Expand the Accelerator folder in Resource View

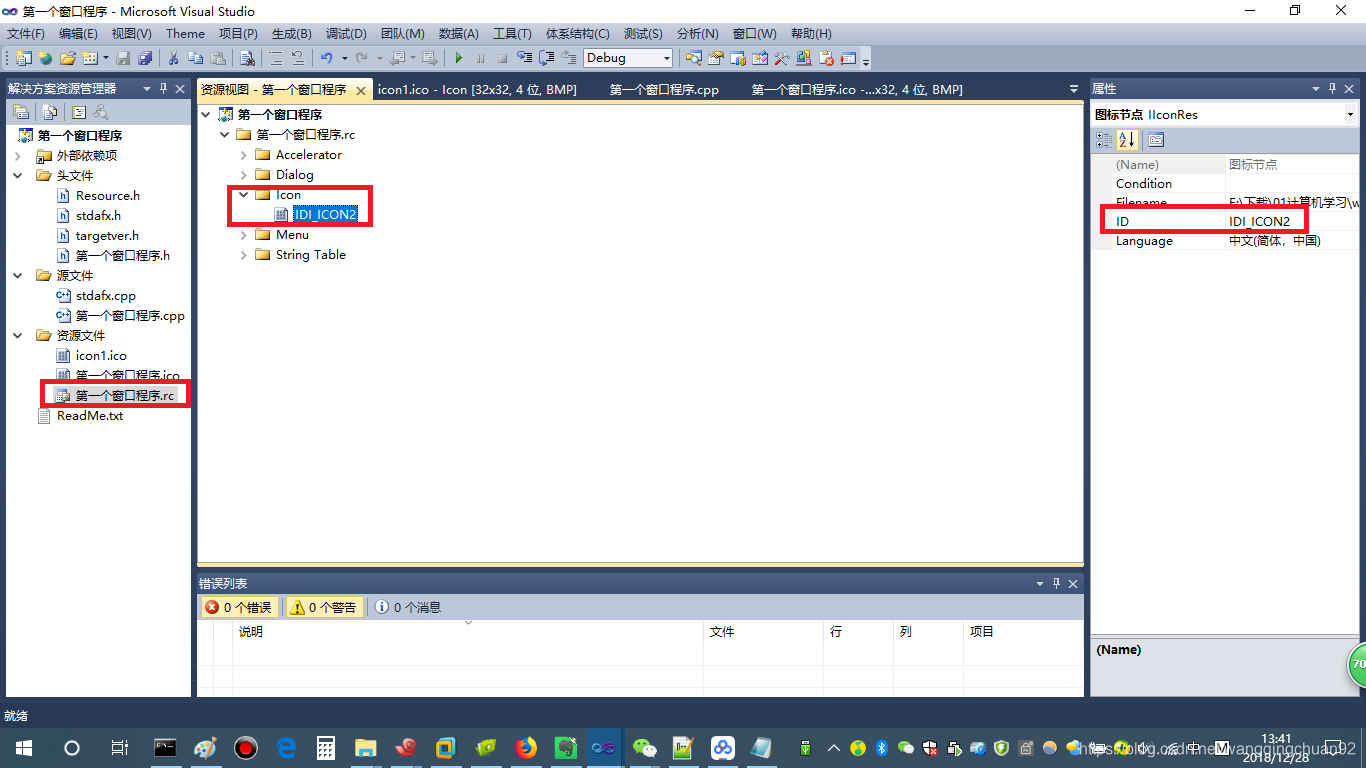click(244, 155)
